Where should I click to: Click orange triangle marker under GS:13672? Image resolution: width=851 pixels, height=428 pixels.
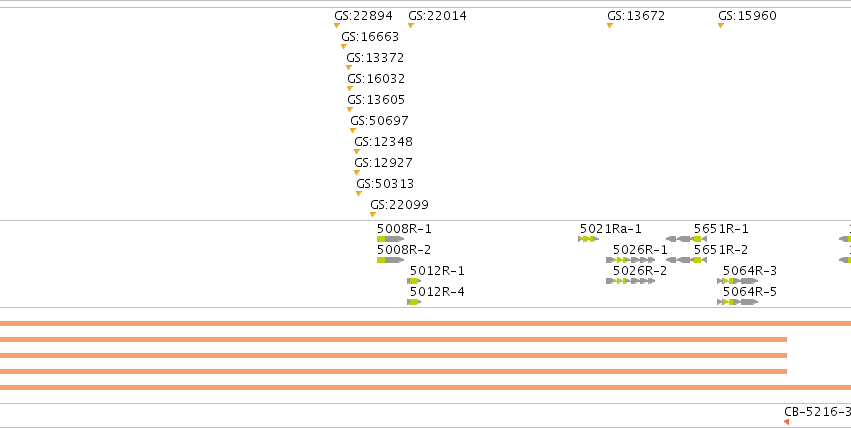pos(610,25)
